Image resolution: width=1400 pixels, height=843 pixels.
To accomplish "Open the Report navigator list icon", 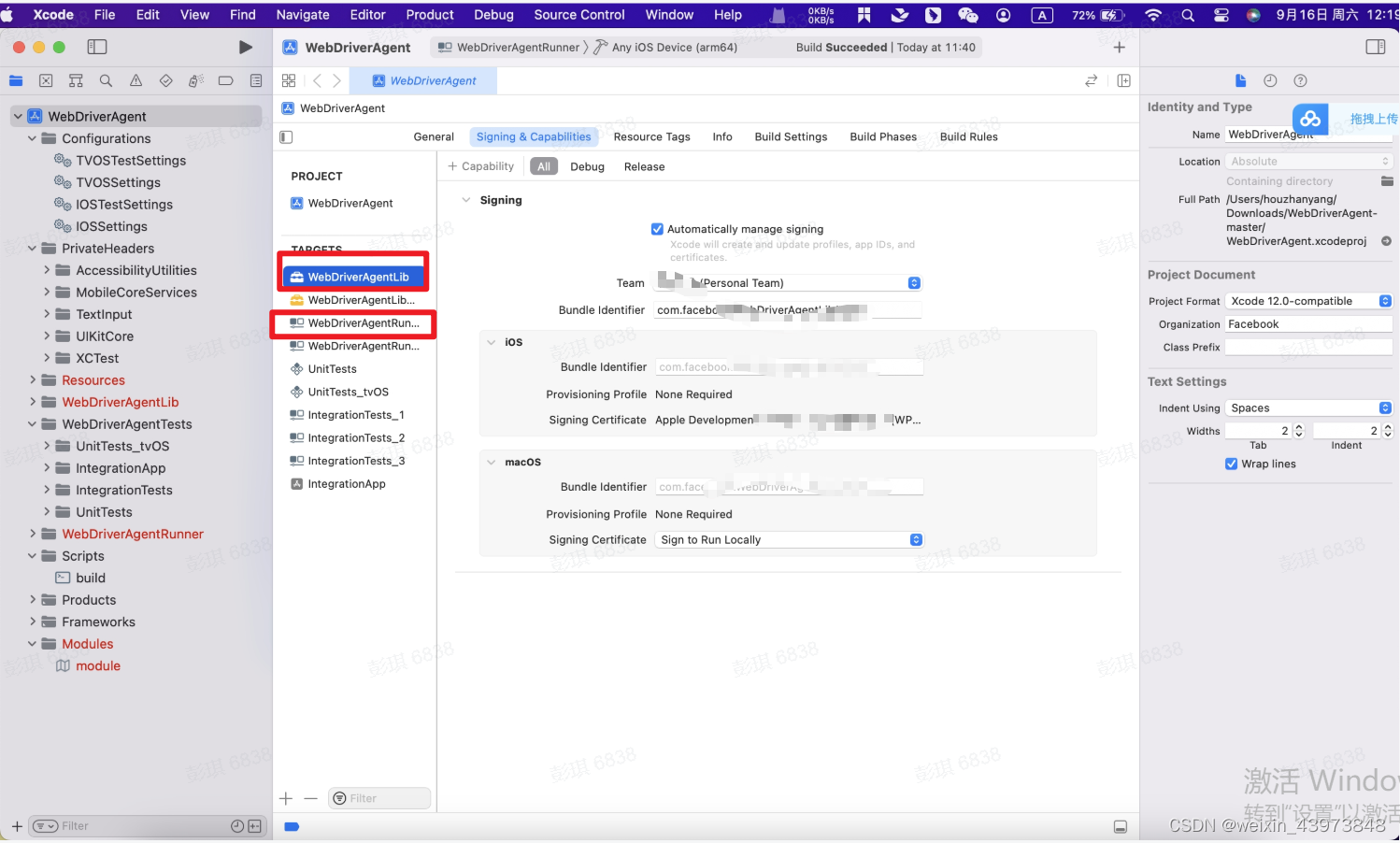I will click(x=256, y=80).
